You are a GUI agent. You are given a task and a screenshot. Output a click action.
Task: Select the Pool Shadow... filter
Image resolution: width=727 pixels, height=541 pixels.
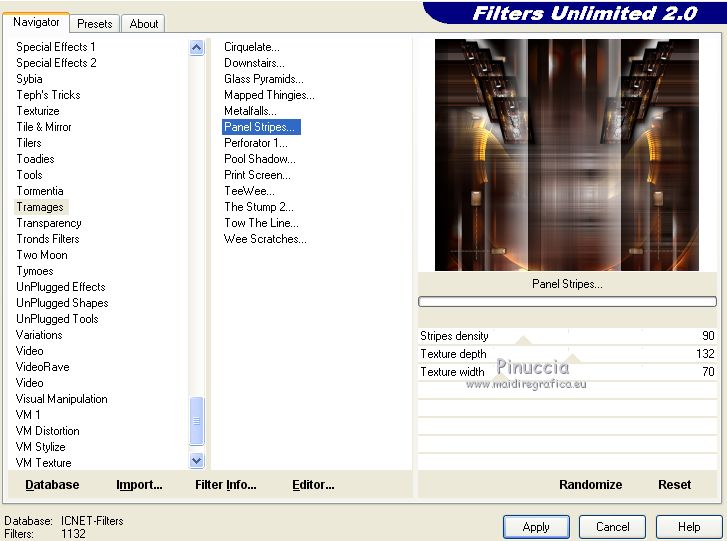click(x=260, y=159)
